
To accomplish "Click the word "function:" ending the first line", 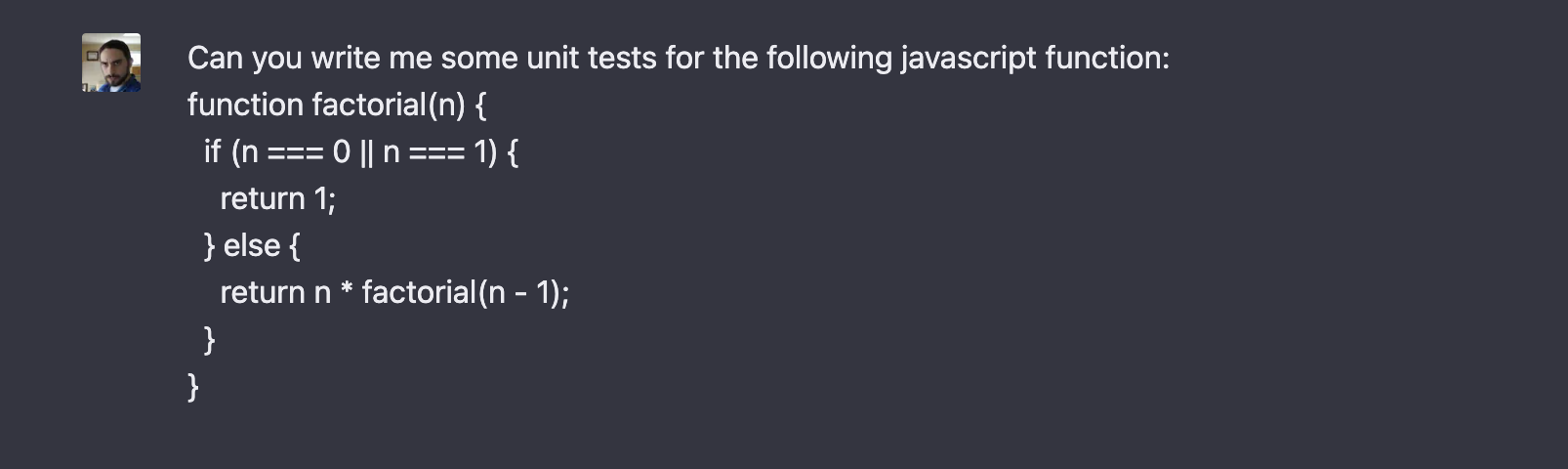I will click(x=1107, y=58).
